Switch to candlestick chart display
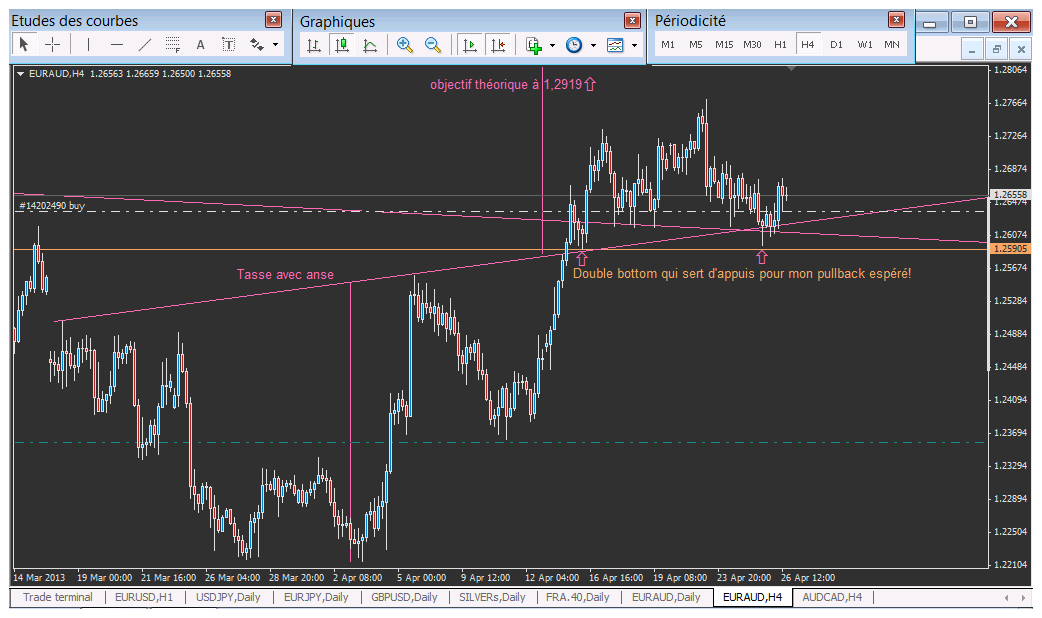Image resolution: width=1042 pixels, height=618 pixels. [342, 45]
